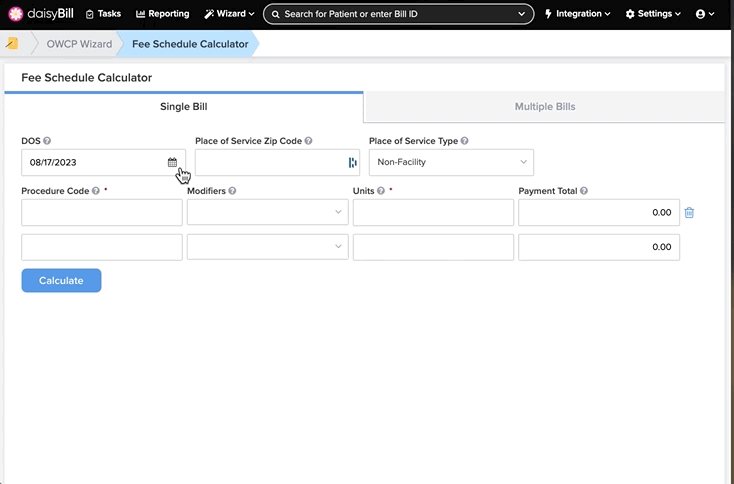This screenshot has width=734, height=484.
Task: Click help icon beside Place of Service Zip Code
Action: 308,141
